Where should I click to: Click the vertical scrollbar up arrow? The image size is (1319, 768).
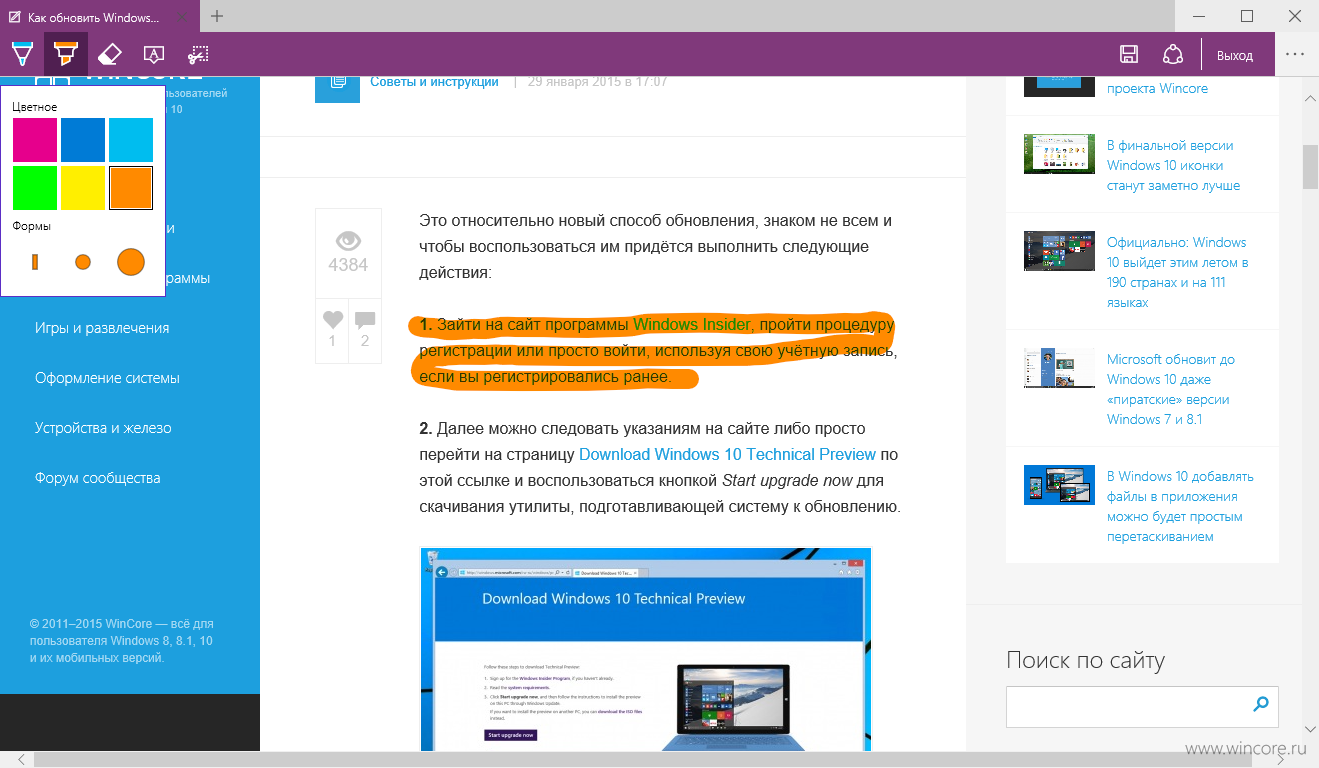(x=1309, y=96)
